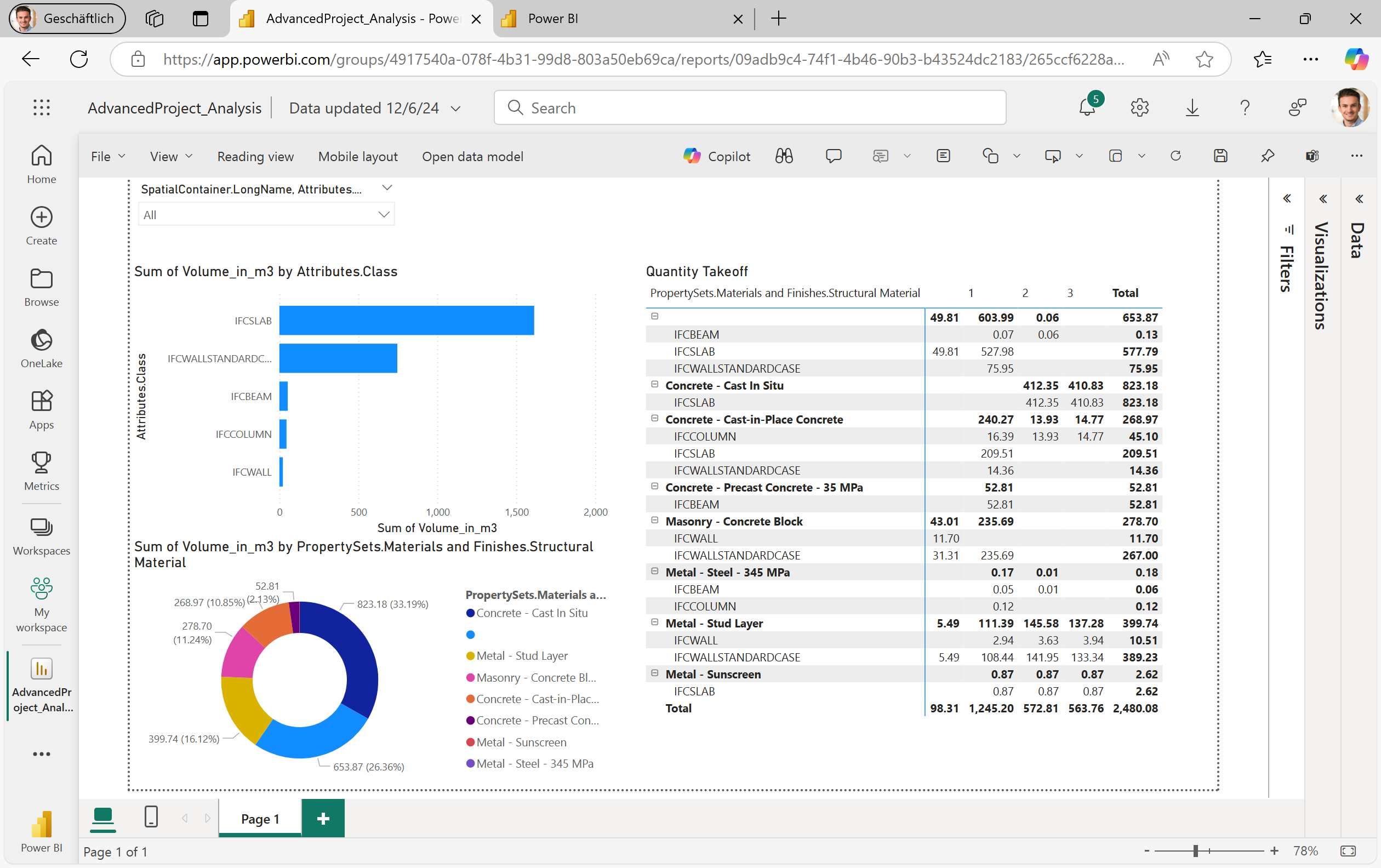The width and height of the screenshot is (1381, 868).
Task: Click Open data model
Action: 472,157
